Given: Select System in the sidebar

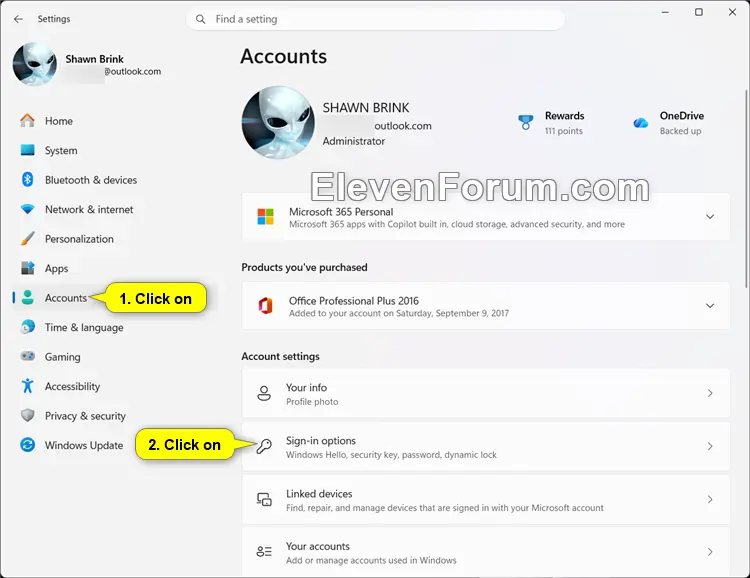Looking at the screenshot, I should pyautogui.click(x=61, y=151).
